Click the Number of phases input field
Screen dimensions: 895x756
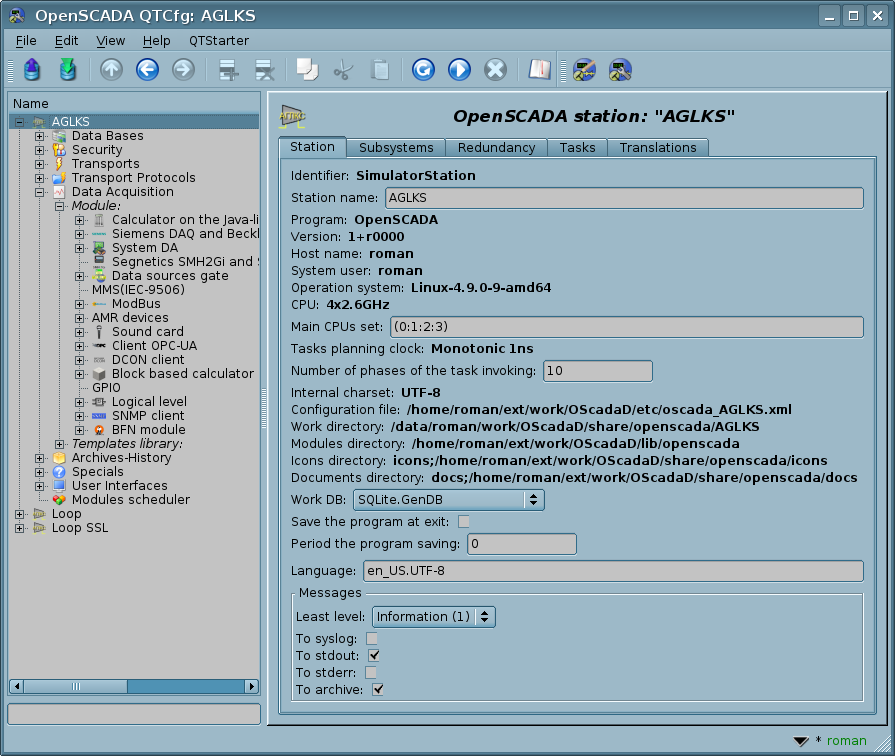pyautogui.click(x=598, y=371)
